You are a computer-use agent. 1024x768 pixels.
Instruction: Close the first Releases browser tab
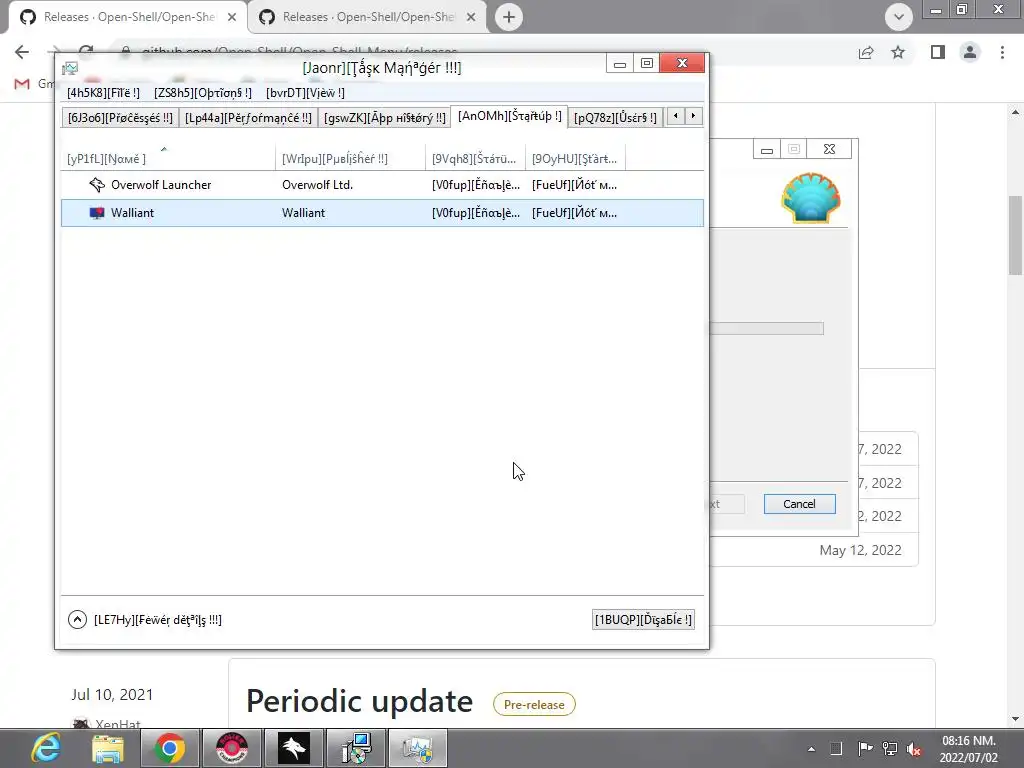point(232,17)
